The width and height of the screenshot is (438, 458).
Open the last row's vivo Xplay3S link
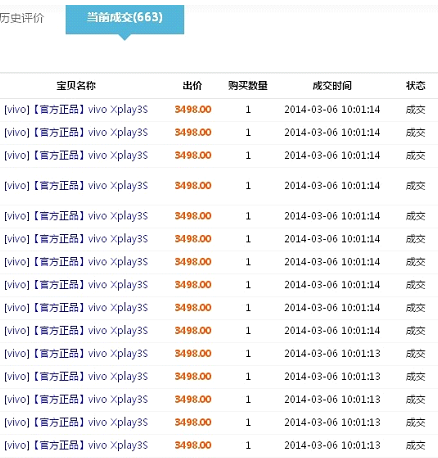tap(76, 445)
